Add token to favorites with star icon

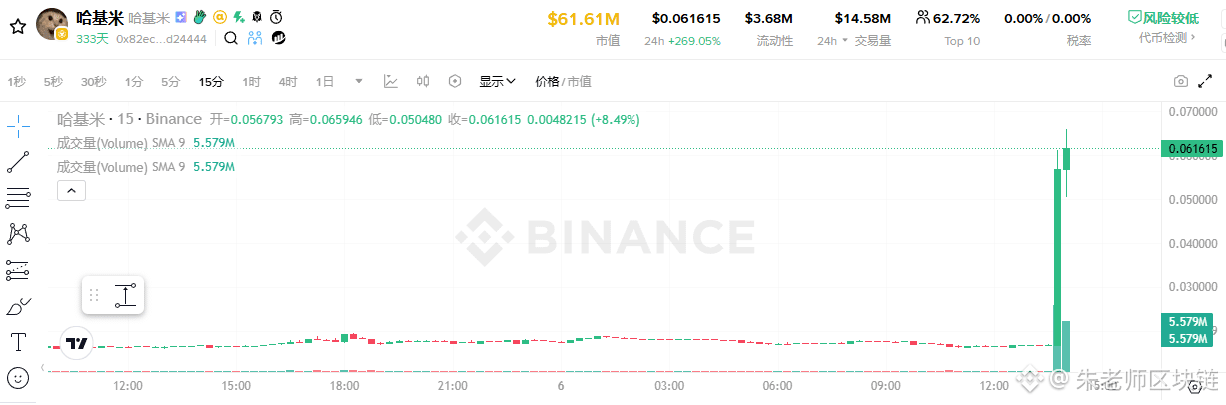(x=16, y=26)
